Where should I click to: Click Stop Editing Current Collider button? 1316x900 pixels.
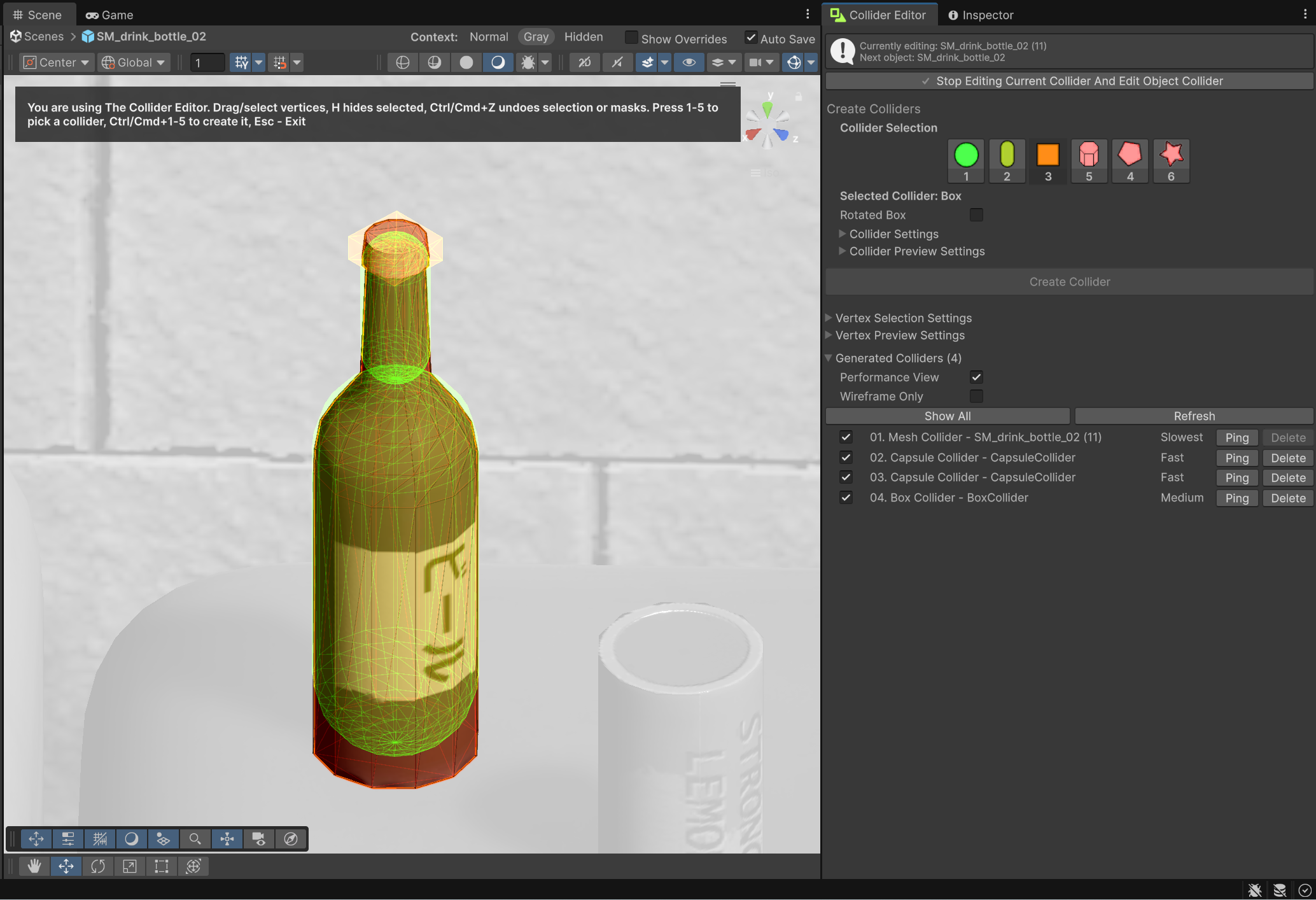1070,81
